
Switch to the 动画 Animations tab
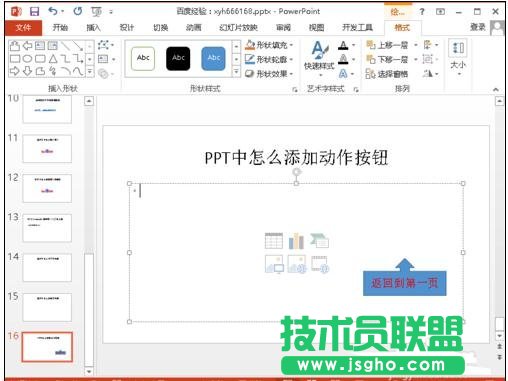(193, 27)
